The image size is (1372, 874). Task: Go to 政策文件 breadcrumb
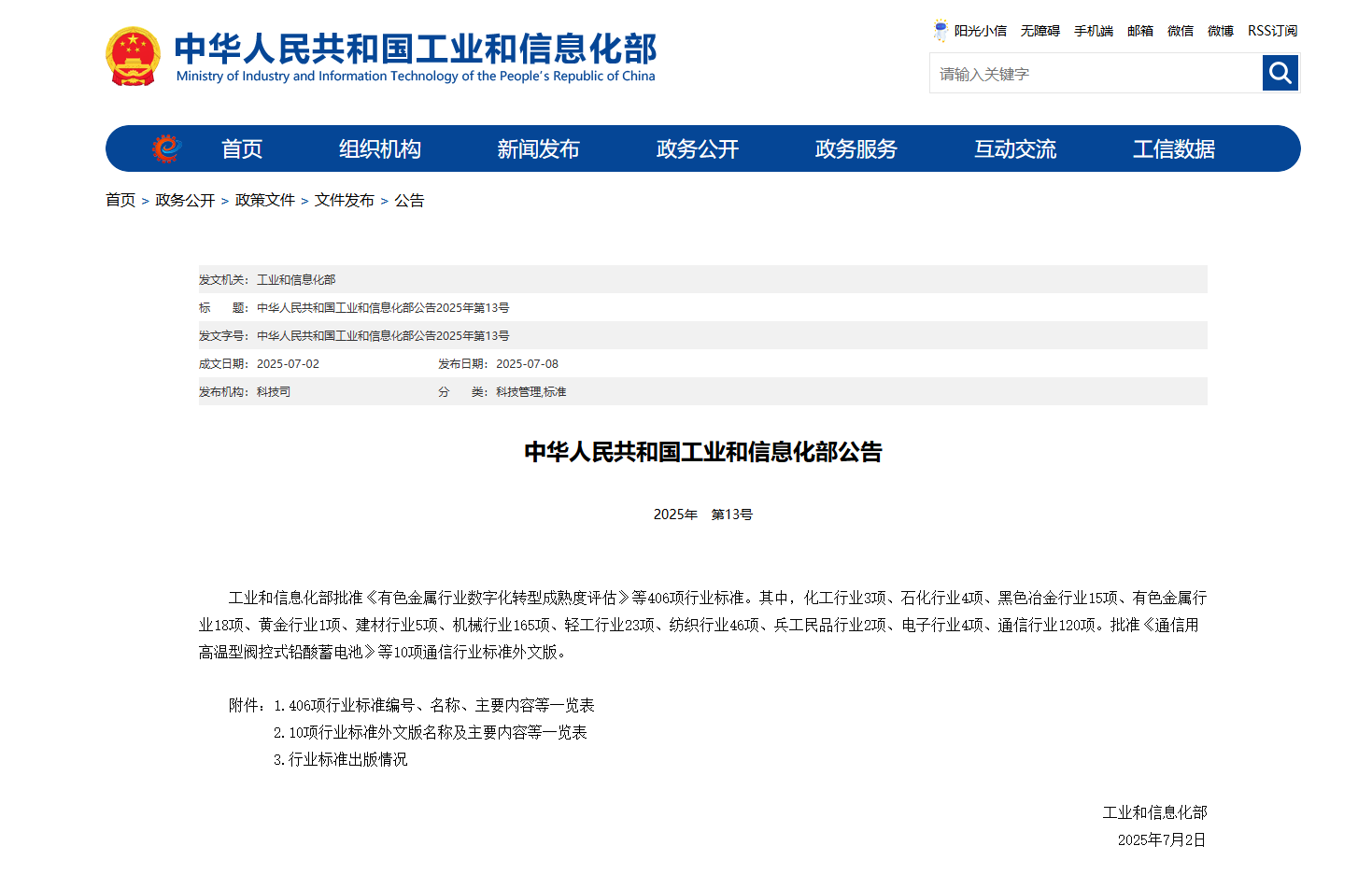point(265,200)
